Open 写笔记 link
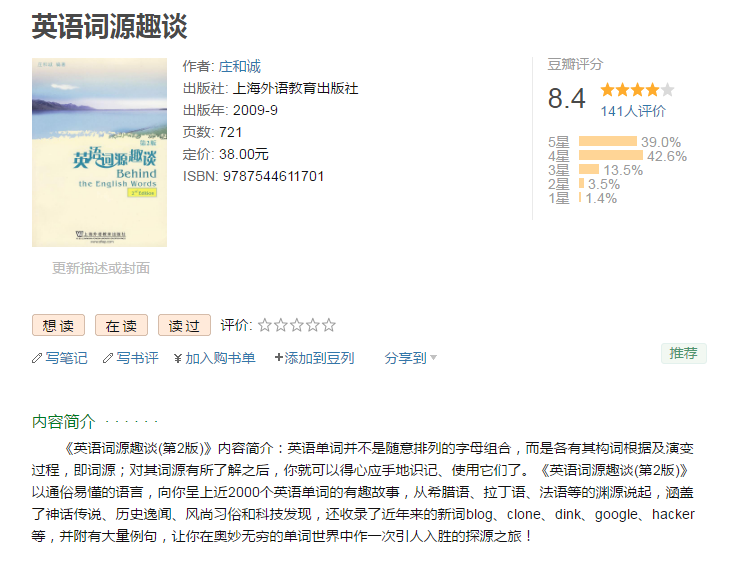 tap(66, 358)
